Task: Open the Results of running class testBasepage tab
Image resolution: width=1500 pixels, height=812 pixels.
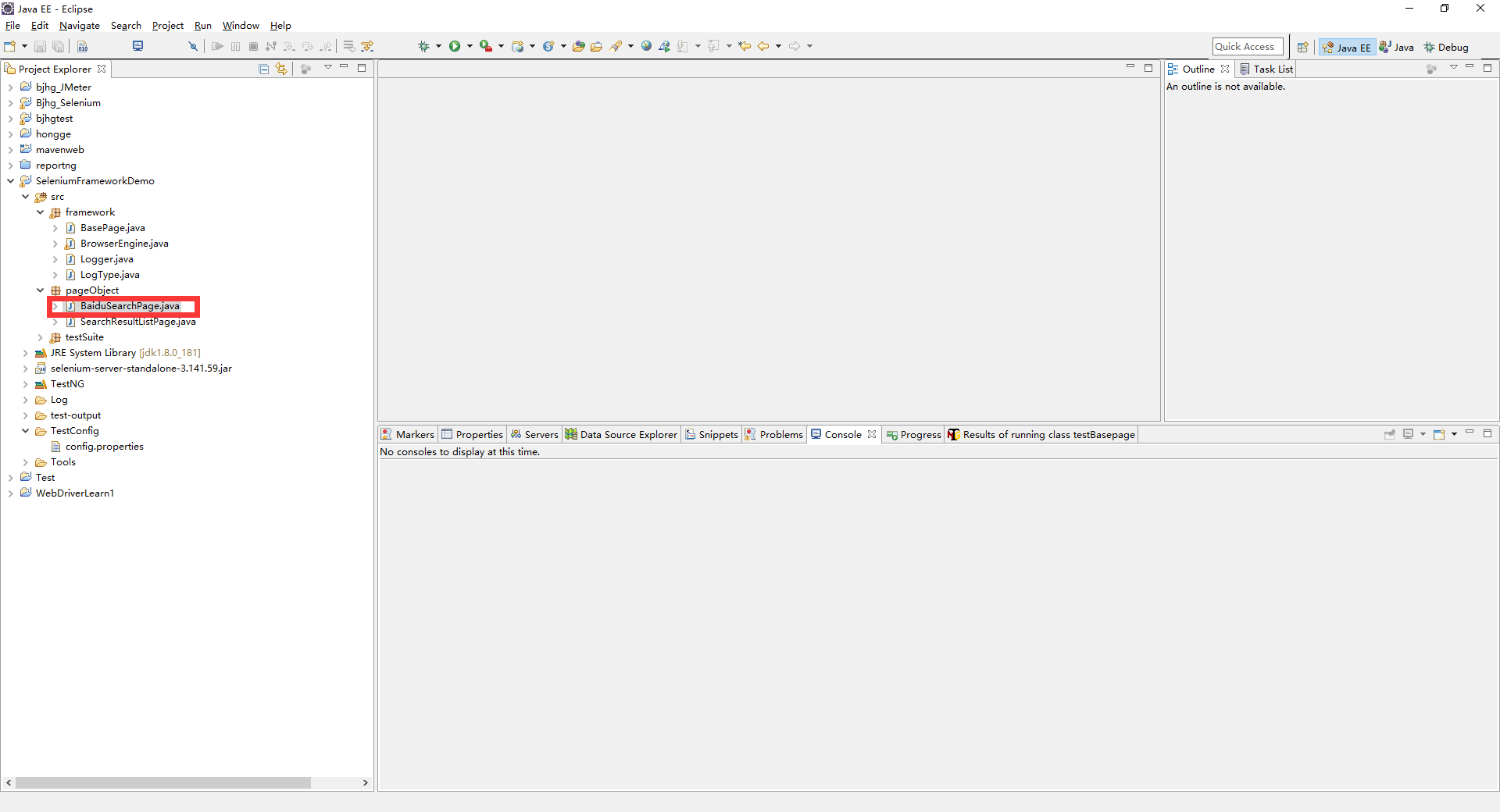Action: [x=1041, y=435]
